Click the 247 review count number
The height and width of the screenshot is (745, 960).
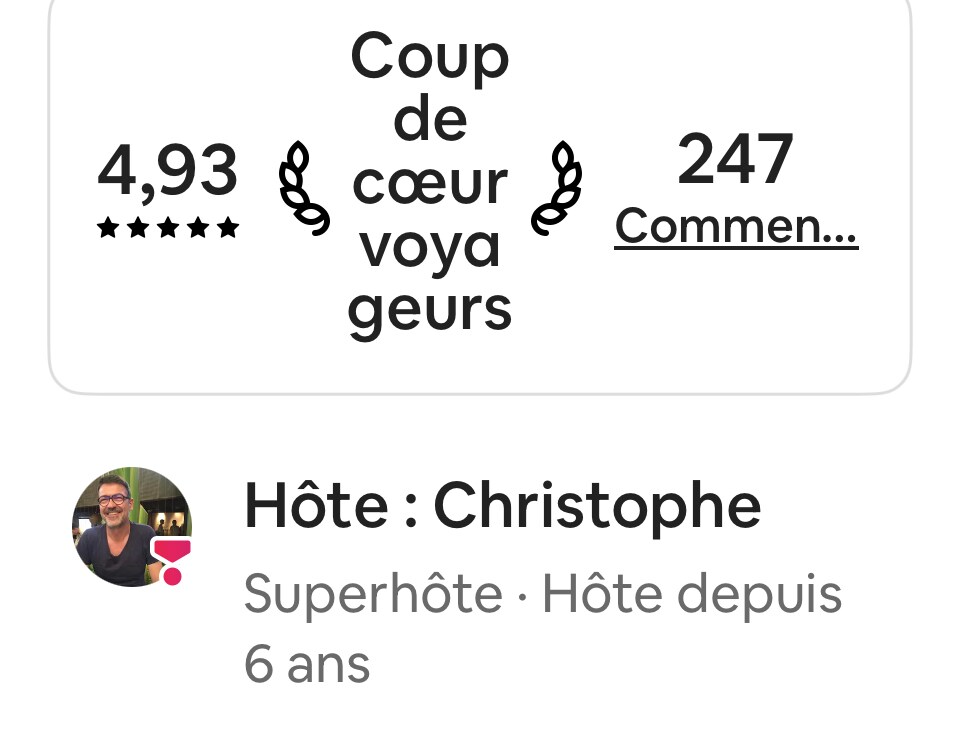pos(735,159)
